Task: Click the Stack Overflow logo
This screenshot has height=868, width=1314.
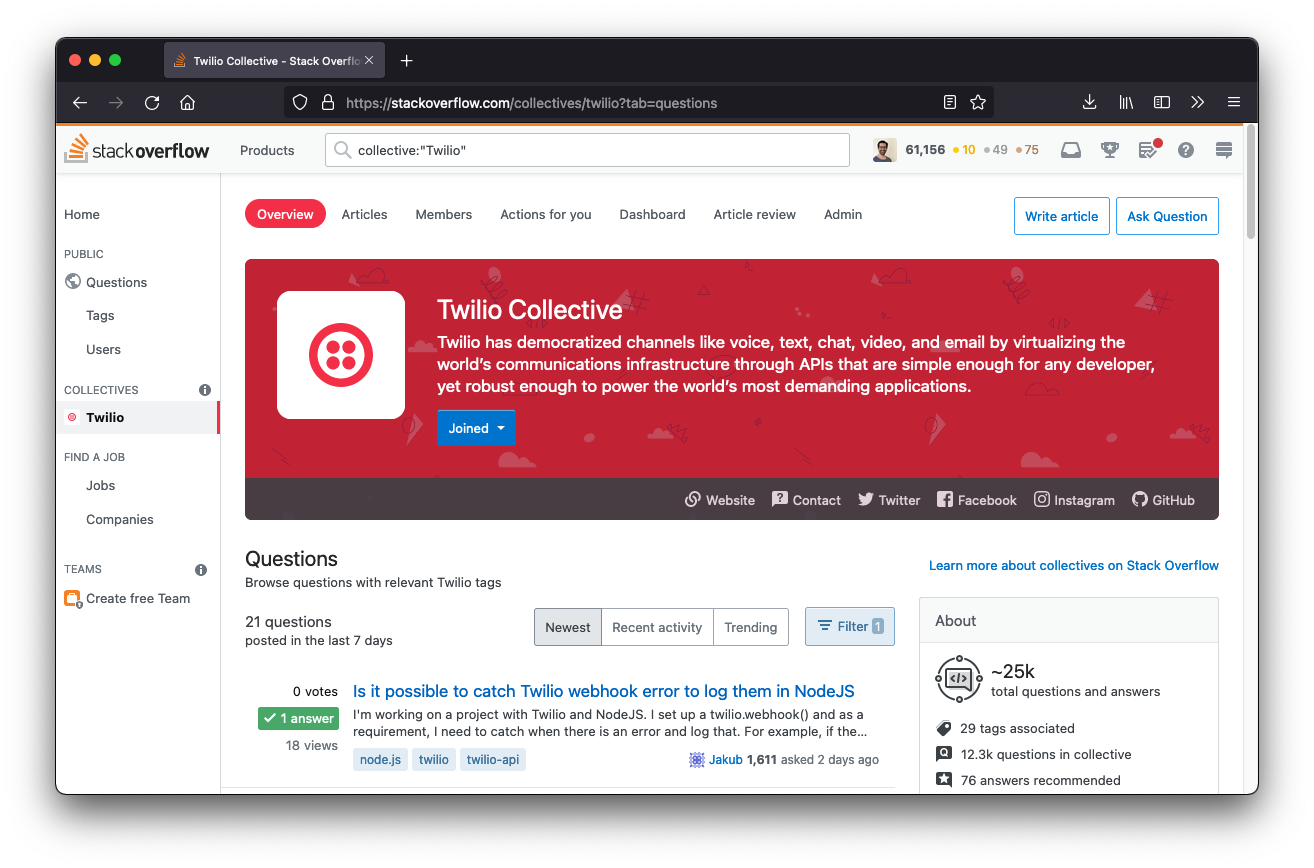Action: coord(137,149)
